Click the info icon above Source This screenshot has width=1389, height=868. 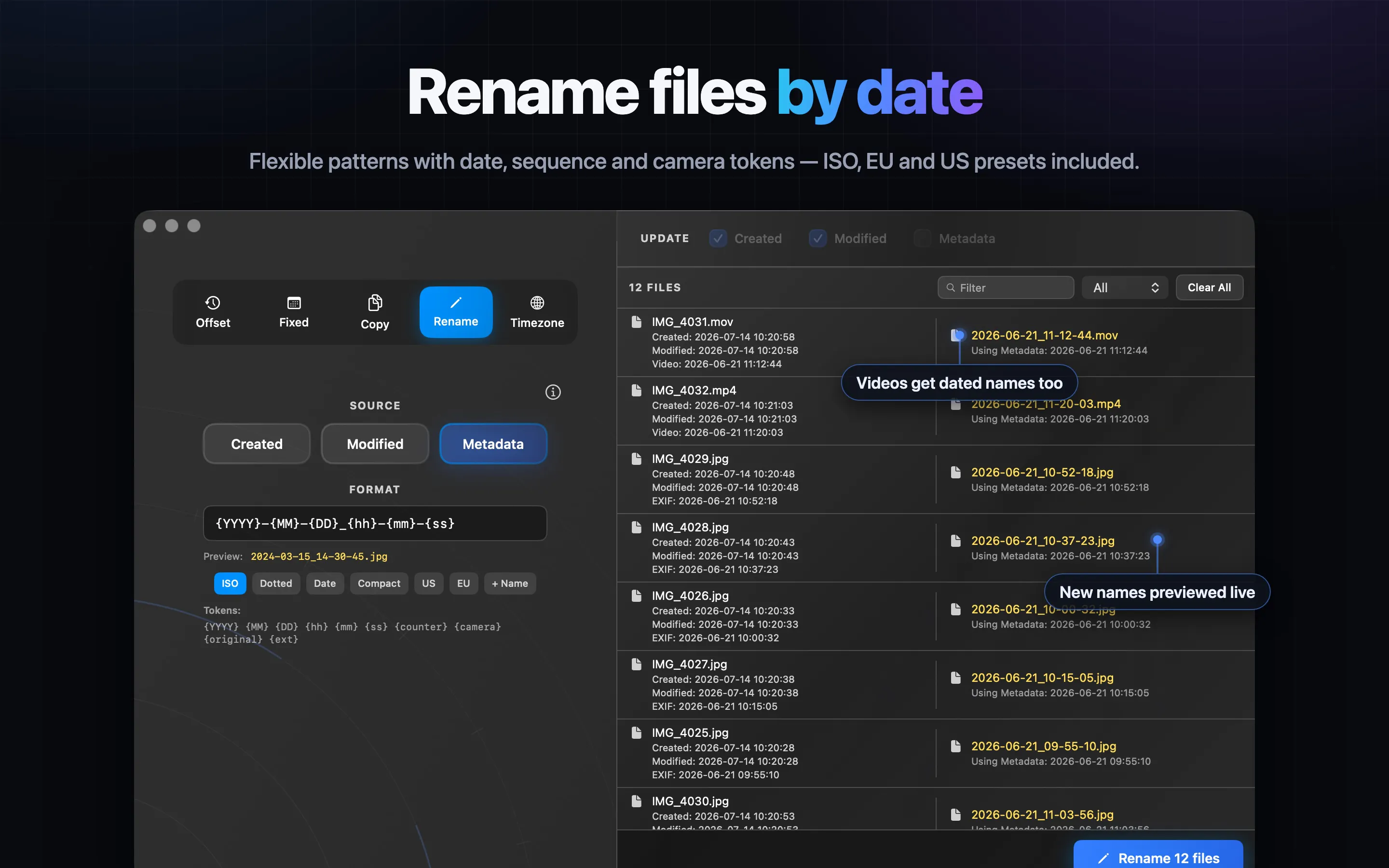point(553,392)
